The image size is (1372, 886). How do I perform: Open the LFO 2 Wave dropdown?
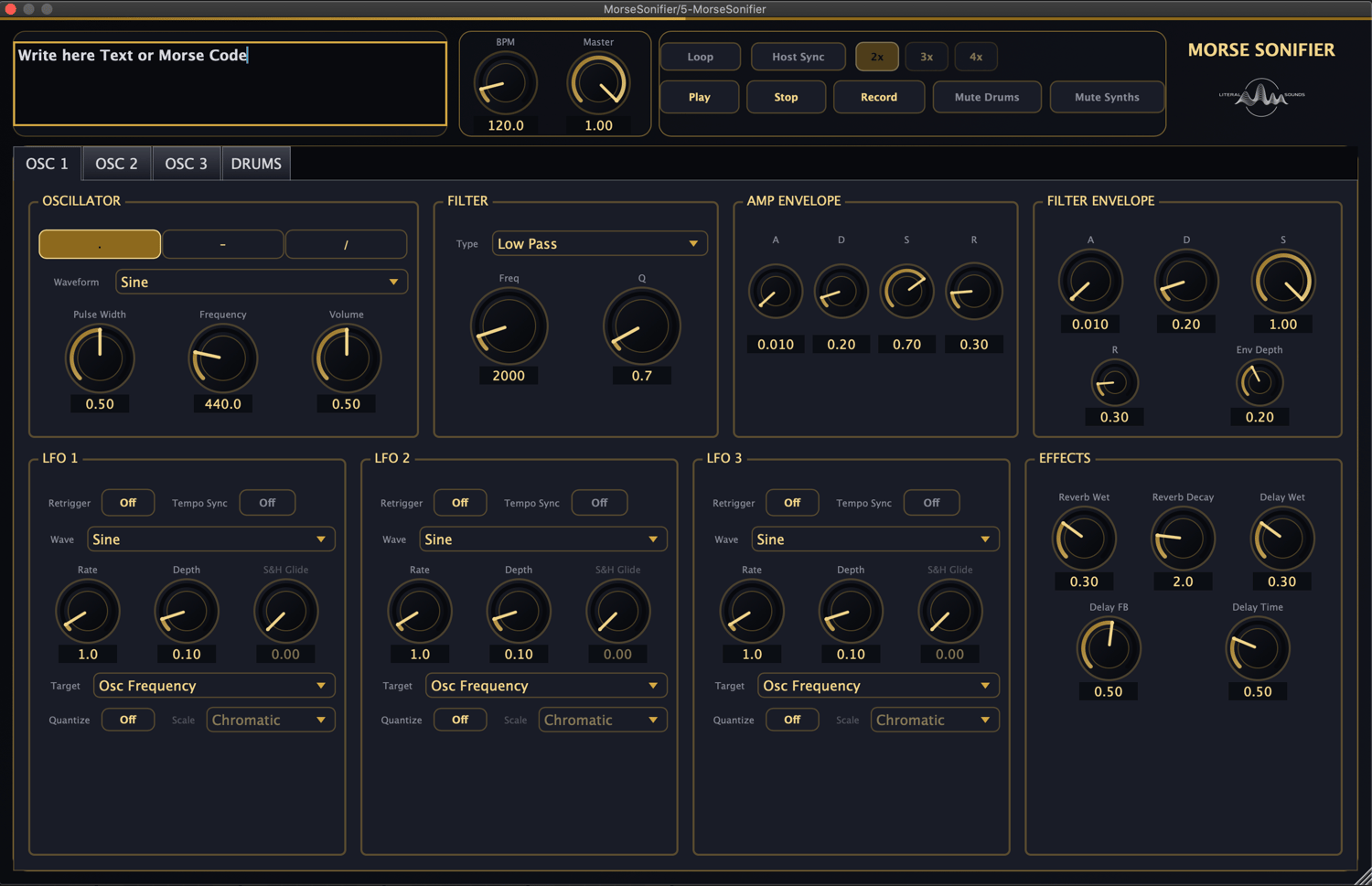pos(542,539)
